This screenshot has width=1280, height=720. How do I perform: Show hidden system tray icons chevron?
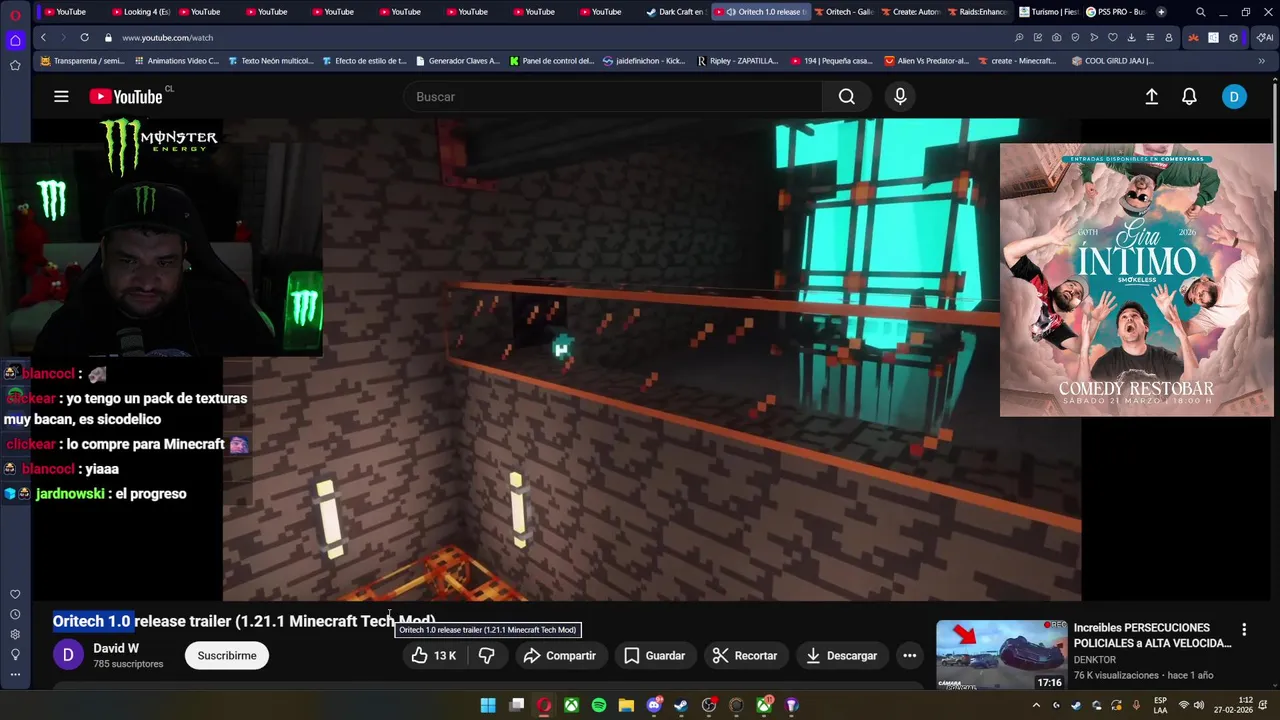(x=1036, y=705)
